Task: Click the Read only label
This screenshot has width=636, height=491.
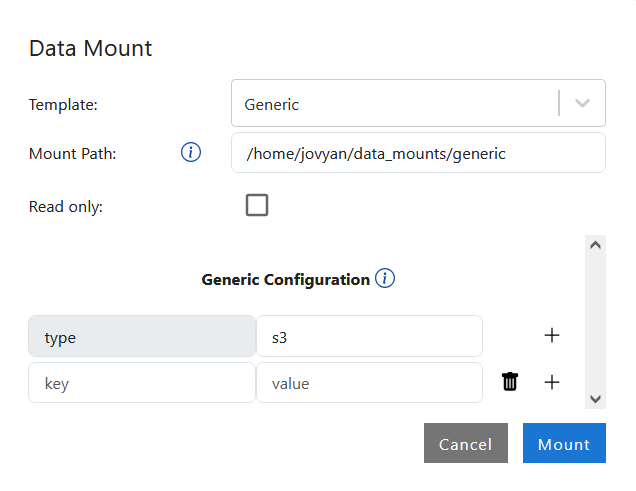Action: coord(66,207)
